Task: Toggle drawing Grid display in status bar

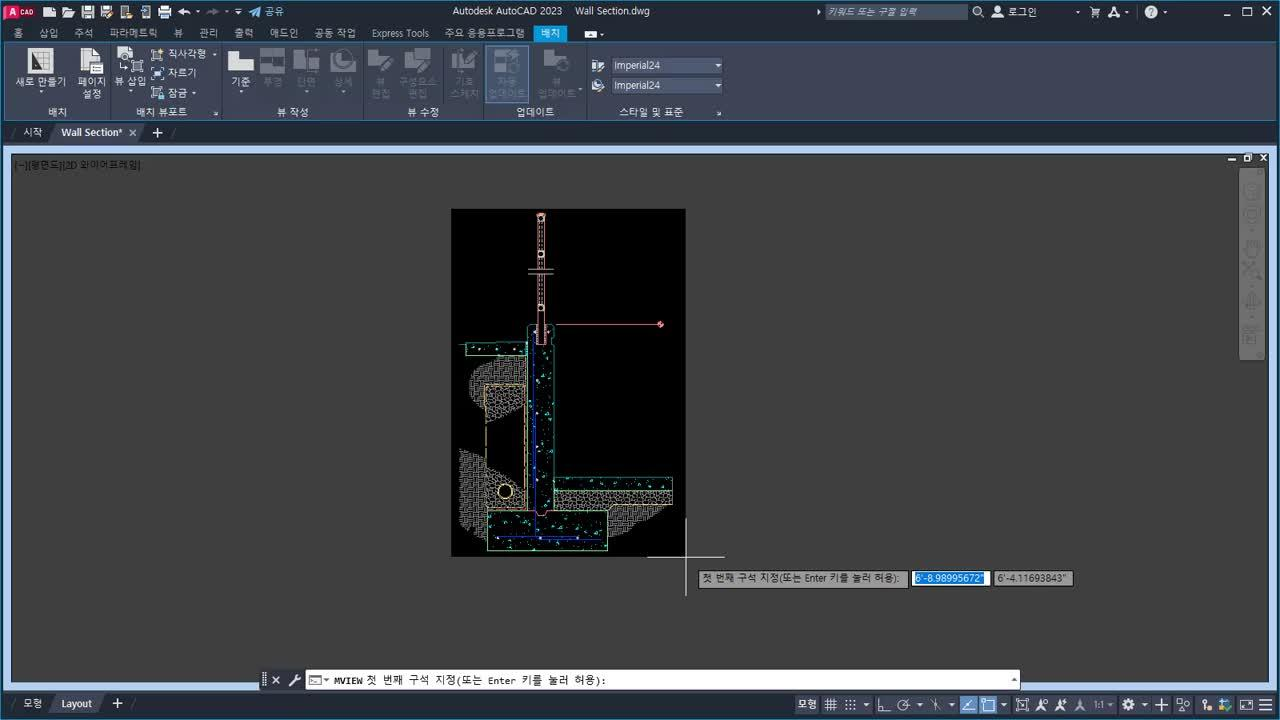Action: pyautogui.click(x=830, y=704)
